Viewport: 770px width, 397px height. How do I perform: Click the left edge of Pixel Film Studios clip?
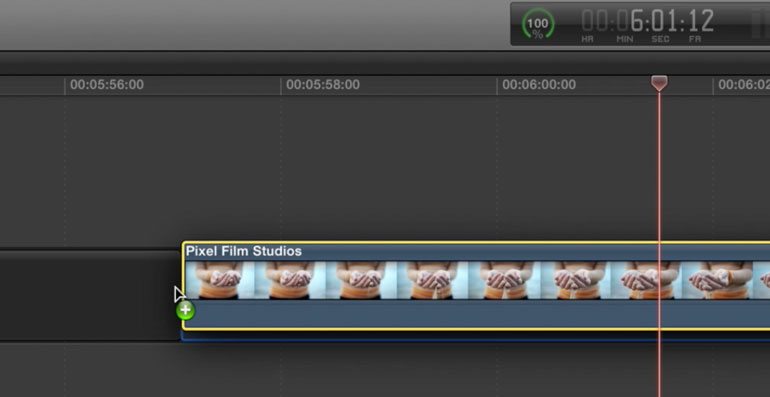pyautogui.click(x=183, y=285)
